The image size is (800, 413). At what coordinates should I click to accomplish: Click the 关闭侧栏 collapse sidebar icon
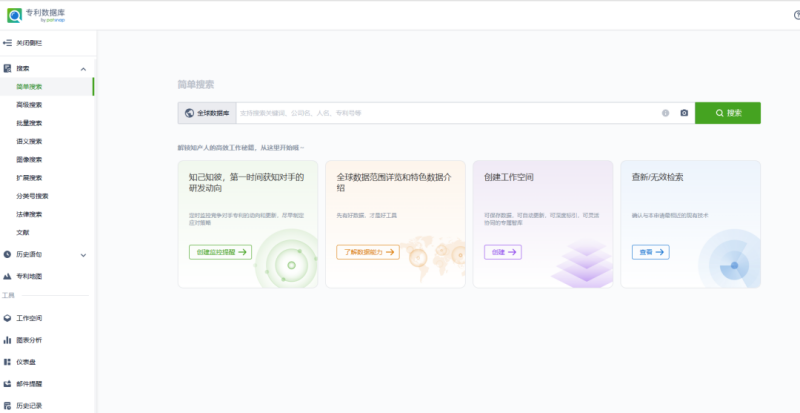tap(7, 43)
